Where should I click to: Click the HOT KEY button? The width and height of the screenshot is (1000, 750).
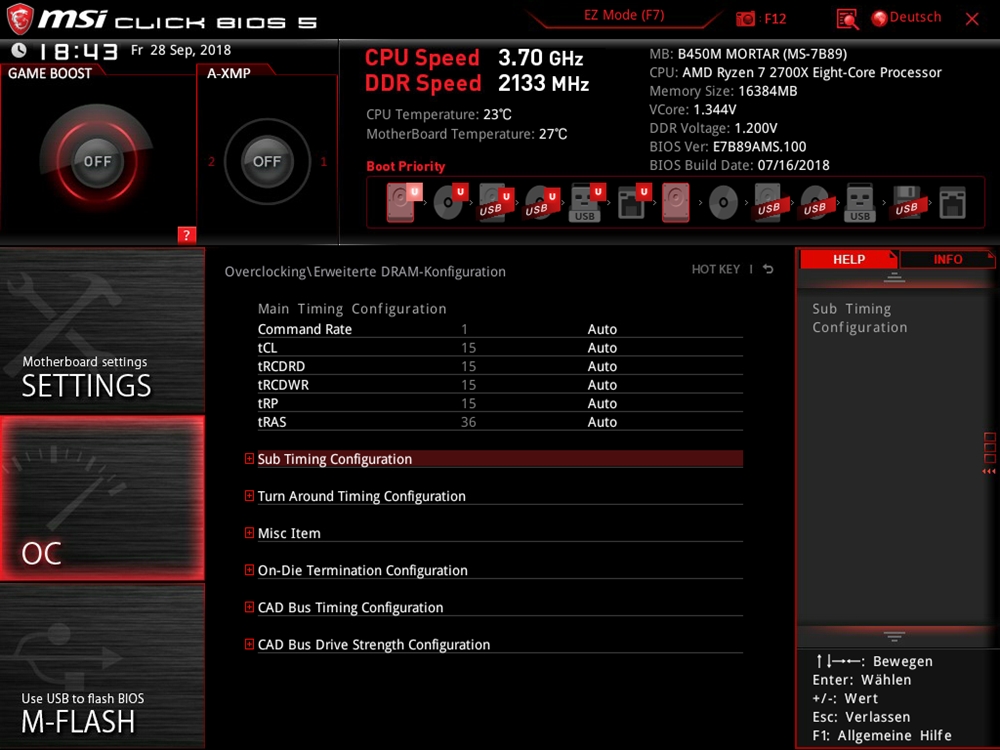(716, 269)
